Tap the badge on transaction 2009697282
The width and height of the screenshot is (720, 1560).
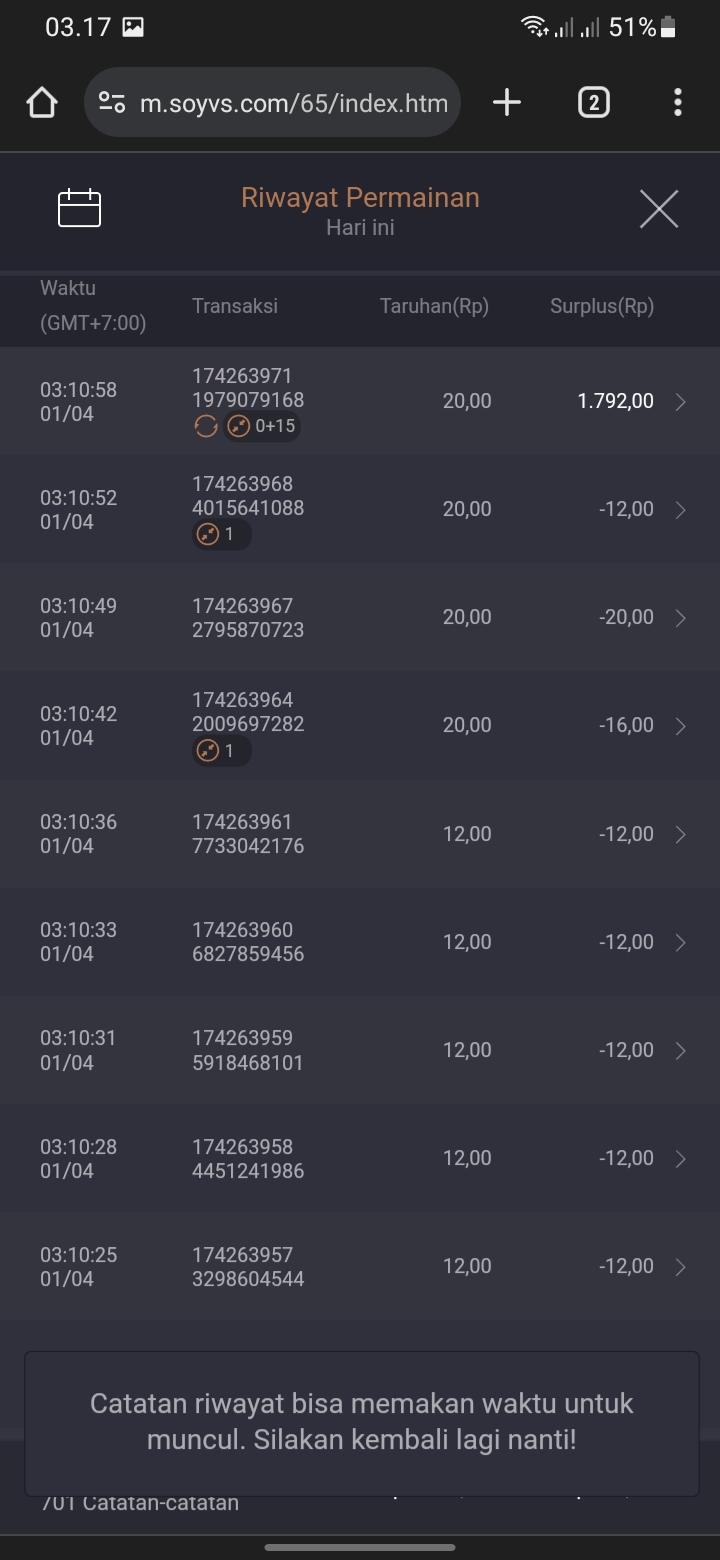[221, 751]
